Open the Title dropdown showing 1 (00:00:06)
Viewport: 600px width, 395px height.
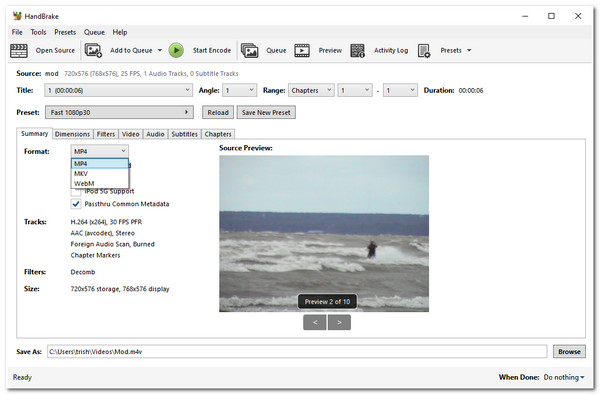pyautogui.click(x=118, y=90)
